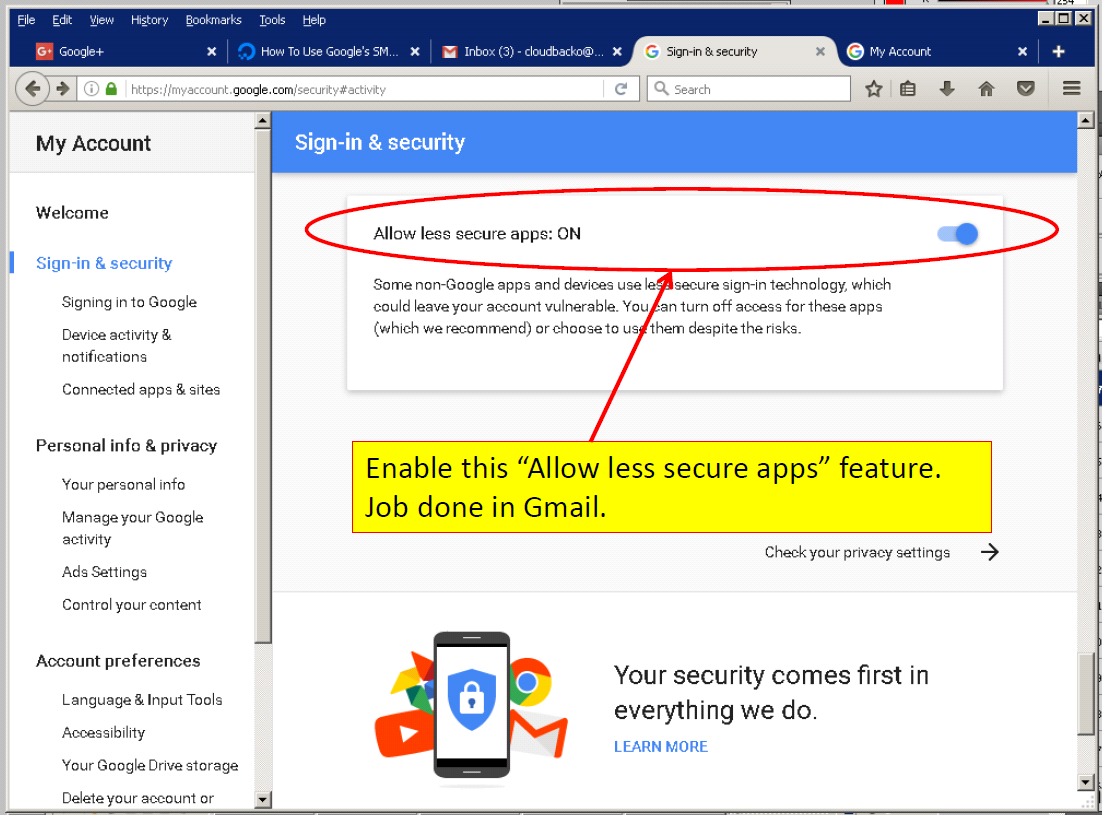Viewport: 1102px width, 815px height.
Task: Open the View menu
Action: click(101, 20)
